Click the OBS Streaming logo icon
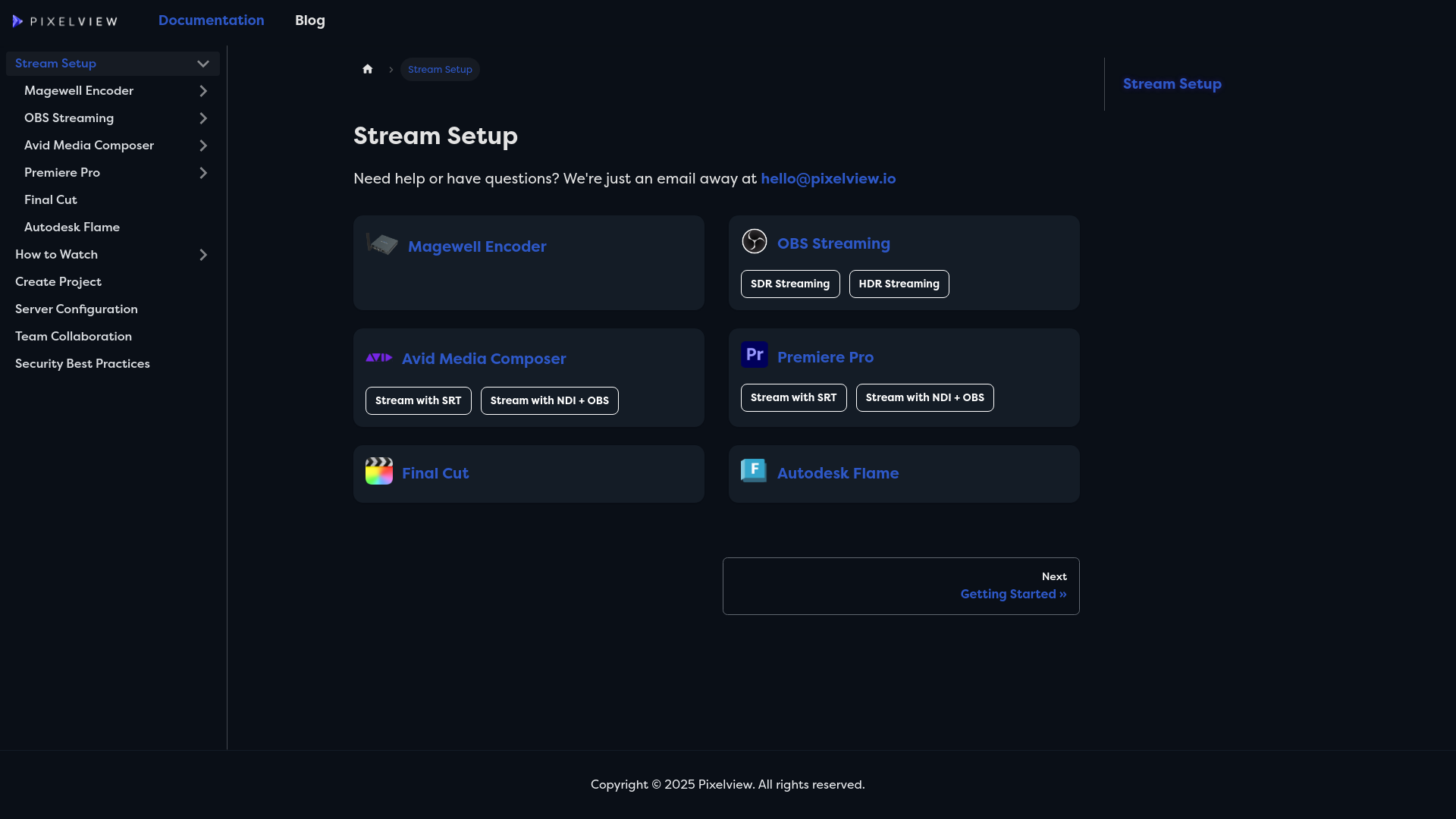Screen dimensions: 1456x819 pyautogui.click(x=755, y=241)
